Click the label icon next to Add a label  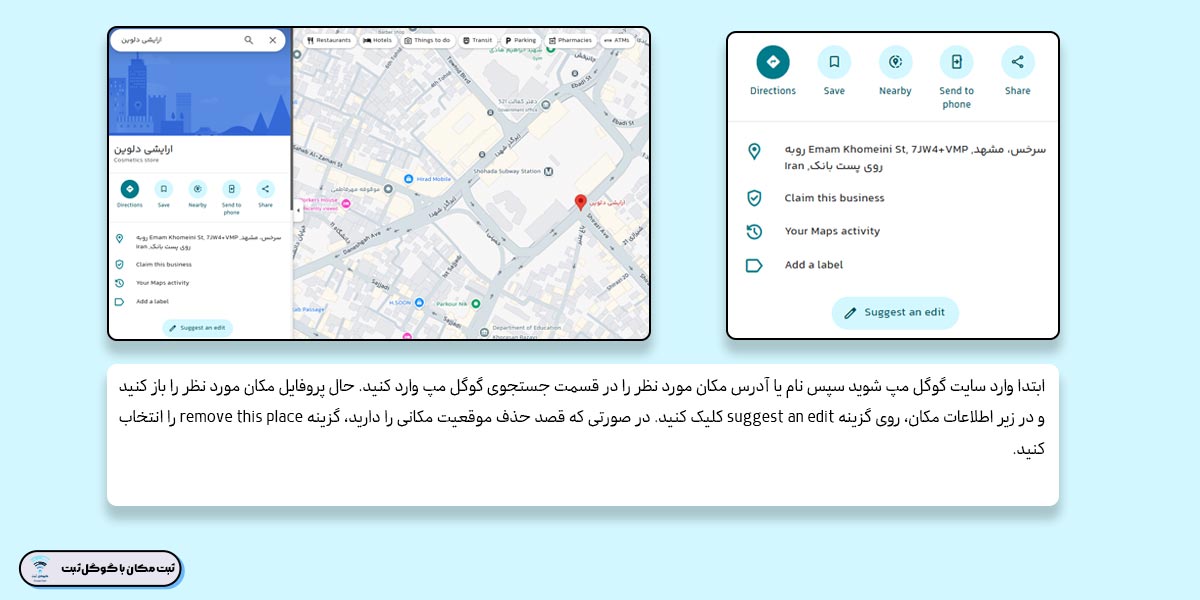[x=753, y=265]
